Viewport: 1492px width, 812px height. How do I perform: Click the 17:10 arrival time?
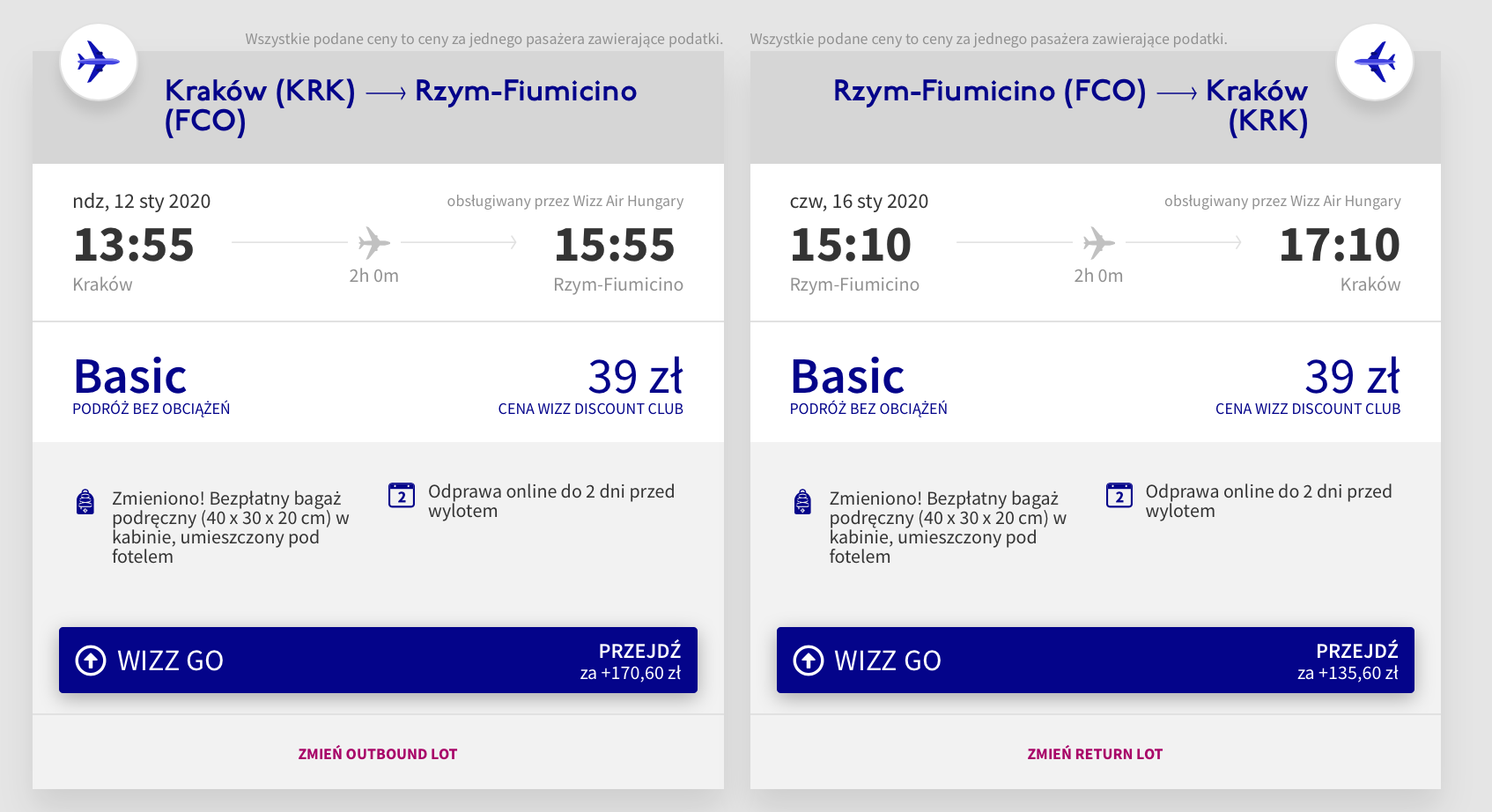1340,245
